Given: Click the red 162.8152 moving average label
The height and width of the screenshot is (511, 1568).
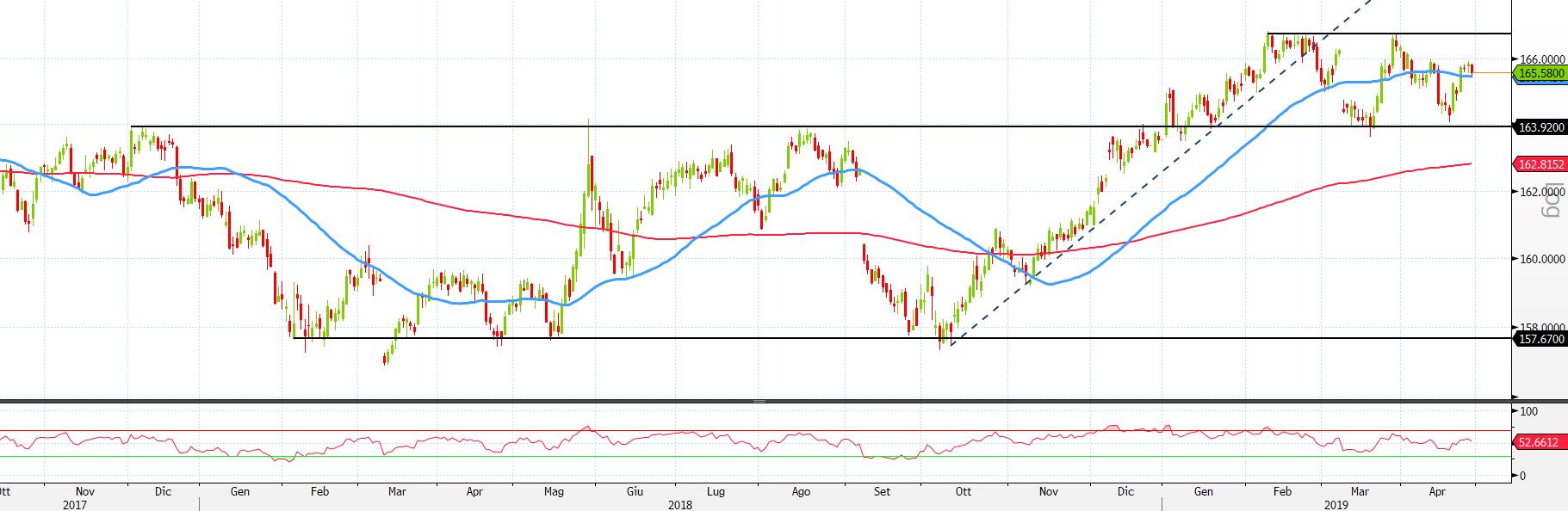Looking at the screenshot, I should [1541, 163].
